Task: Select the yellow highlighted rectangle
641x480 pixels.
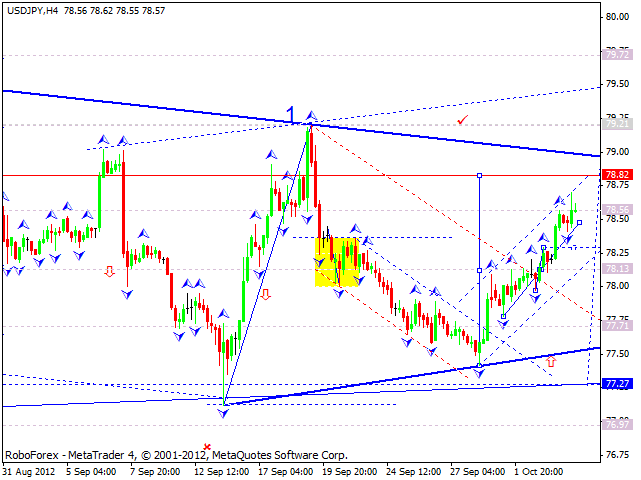Action: click(x=336, y=262)
